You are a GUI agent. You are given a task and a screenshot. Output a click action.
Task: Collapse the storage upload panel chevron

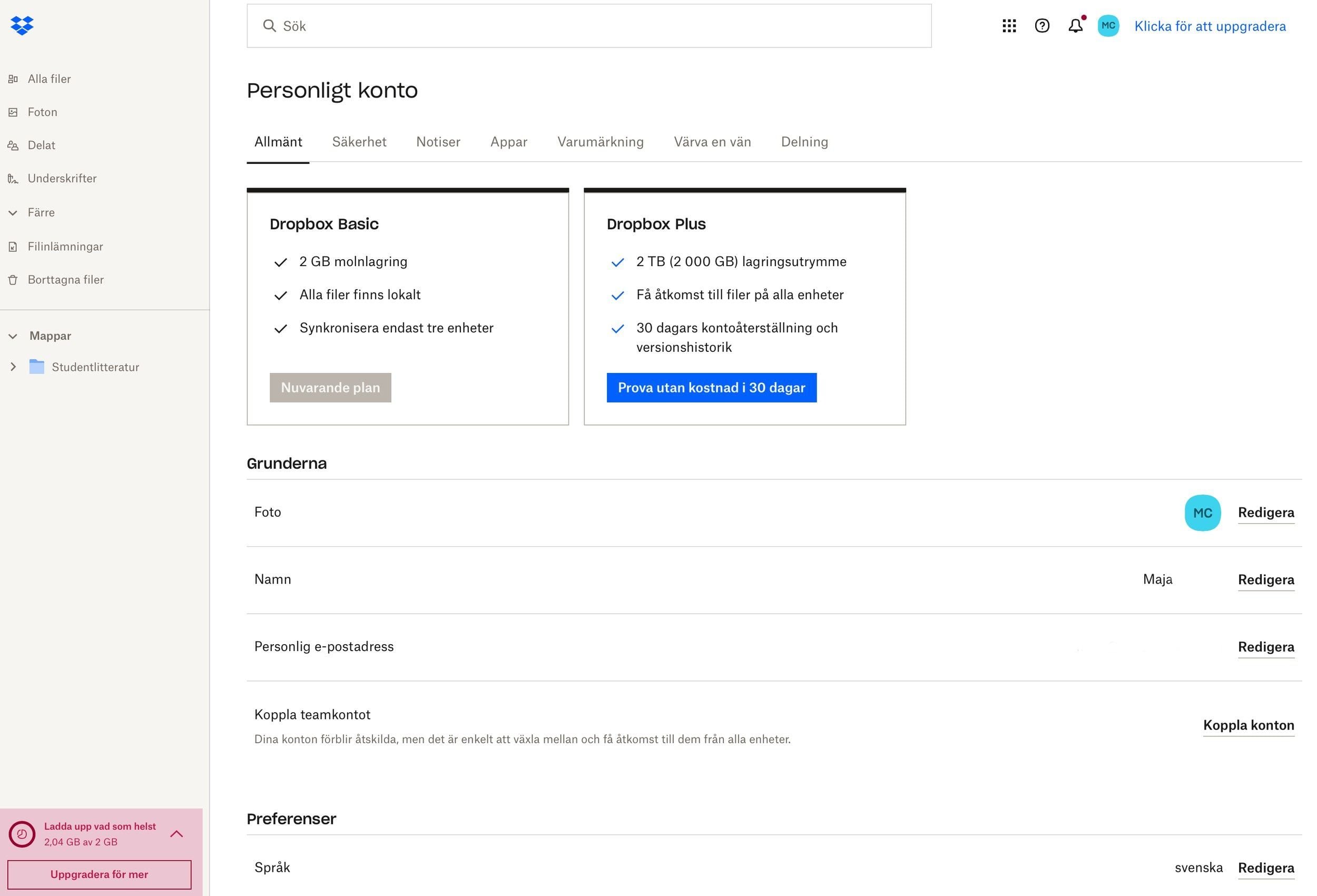pyautogui.click(x=176, y=834)
